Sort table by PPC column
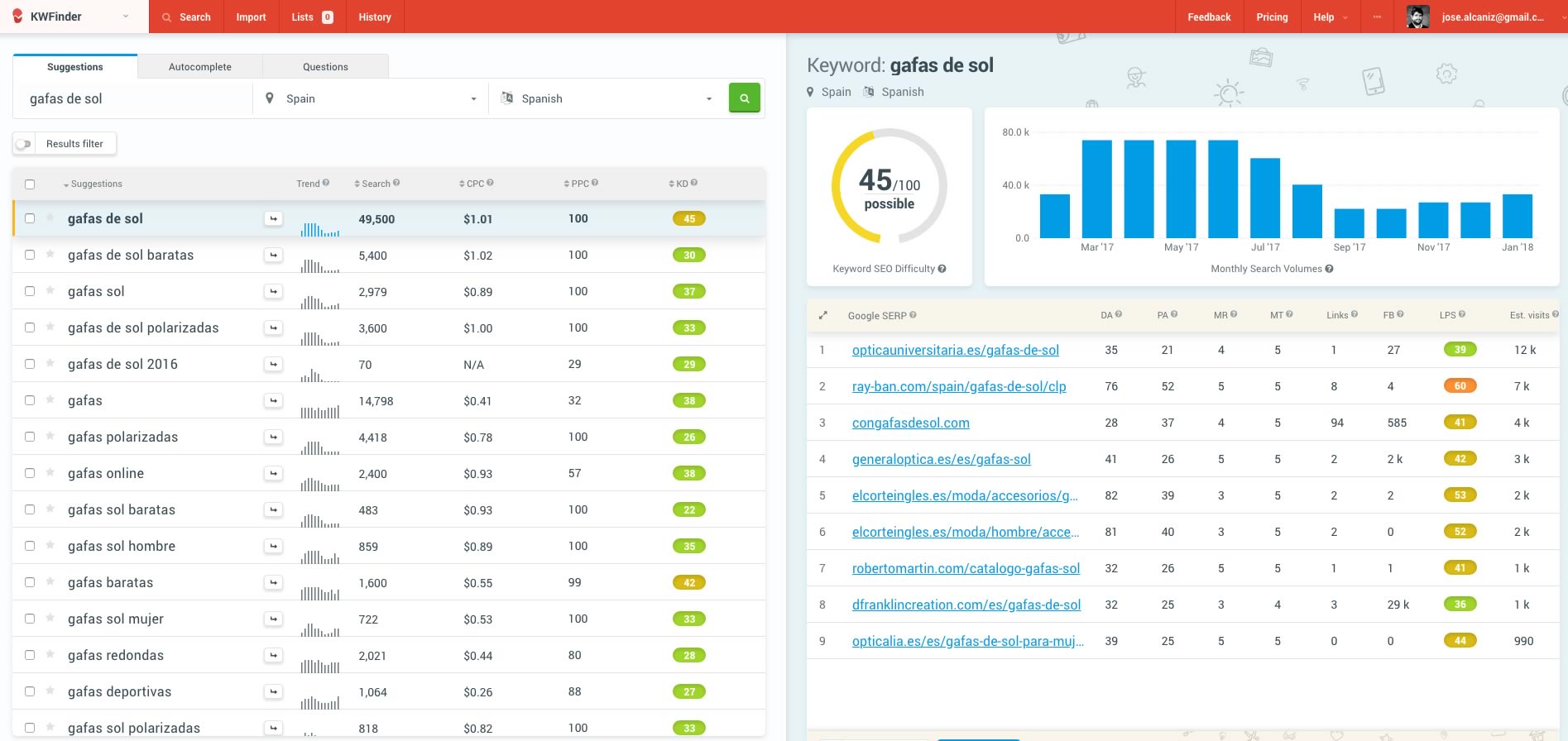1568x741 pixels. click(x=576, y=184)
